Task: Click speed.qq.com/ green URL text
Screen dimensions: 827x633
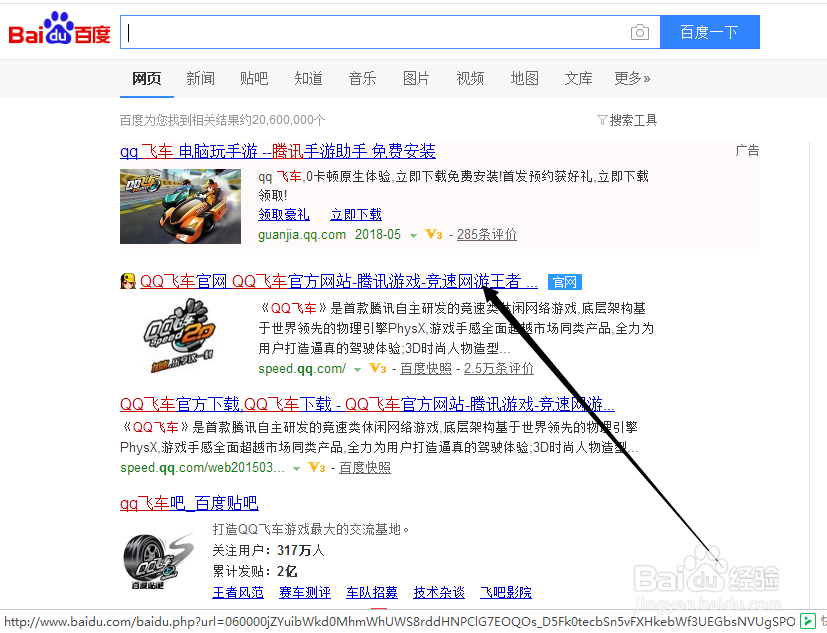Action: click(302, 368)
